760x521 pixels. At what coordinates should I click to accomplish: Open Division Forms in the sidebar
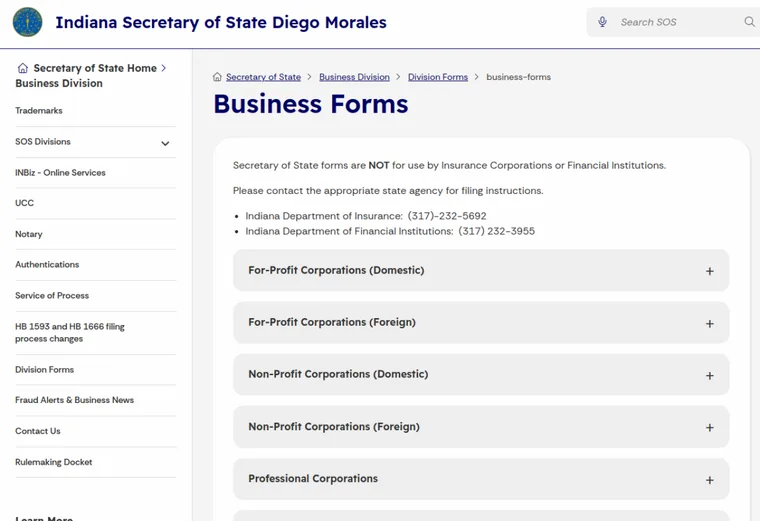pos(45,370)
